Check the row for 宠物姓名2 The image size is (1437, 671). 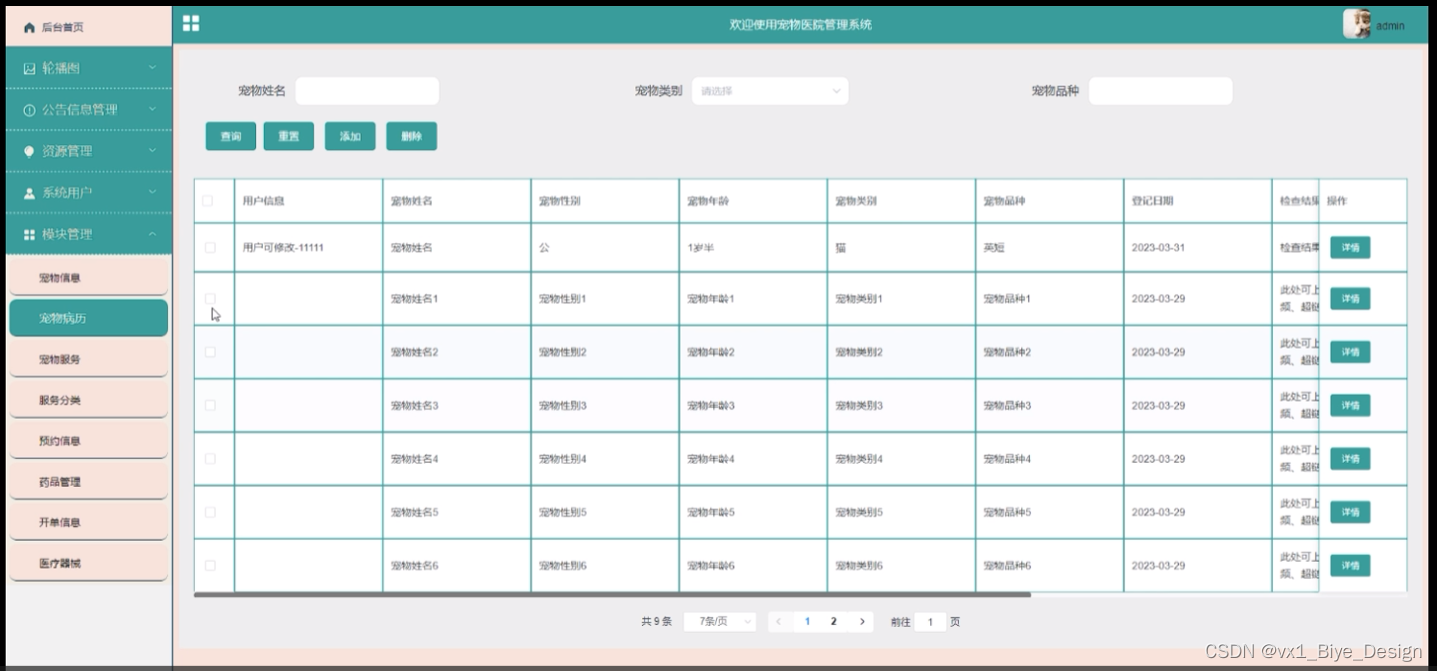(210, 352)
